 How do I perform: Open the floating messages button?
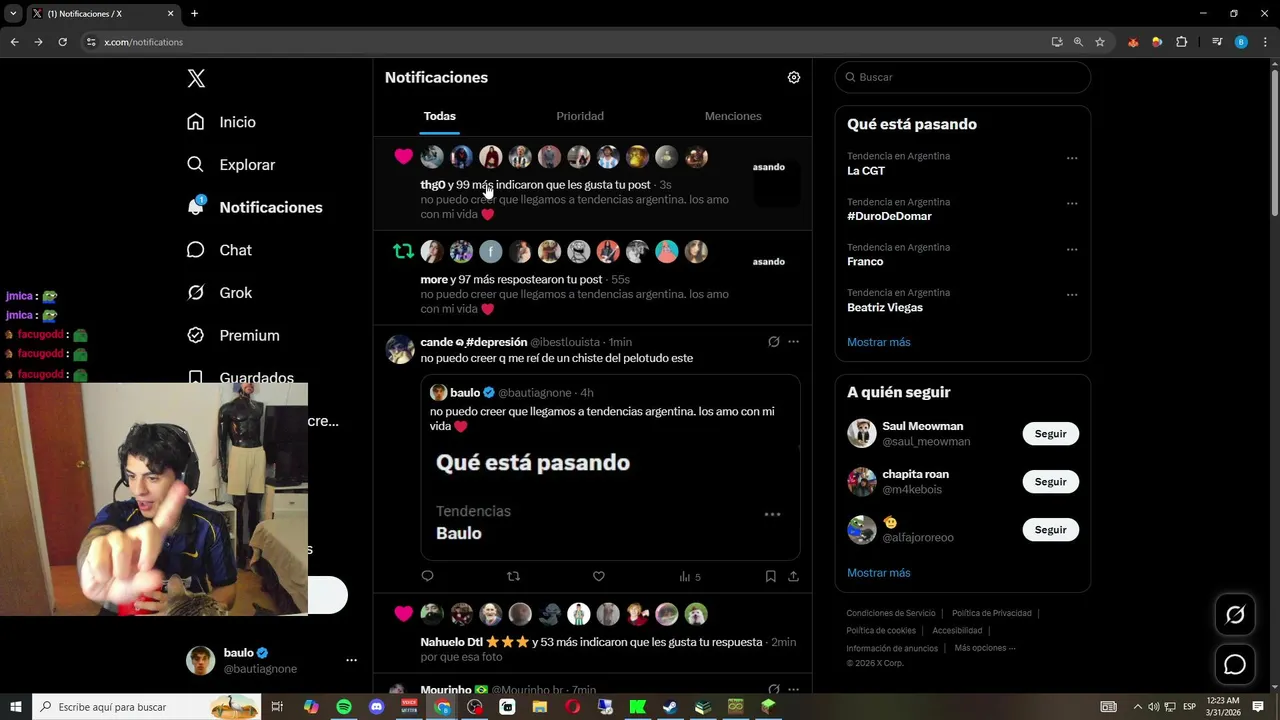(x=1235, y=665)
